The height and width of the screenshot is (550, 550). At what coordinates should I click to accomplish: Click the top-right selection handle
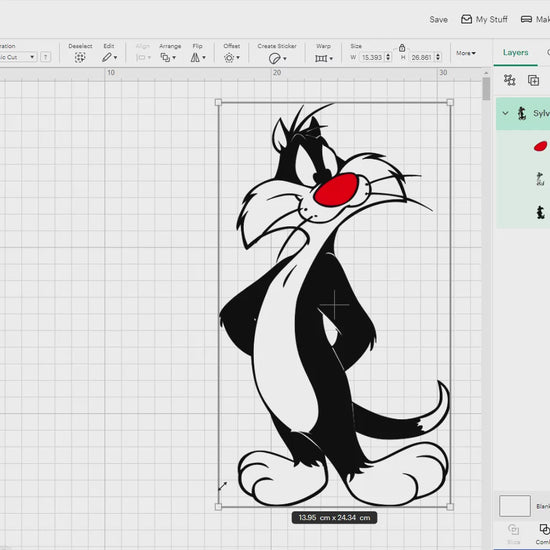coord(450,102)
